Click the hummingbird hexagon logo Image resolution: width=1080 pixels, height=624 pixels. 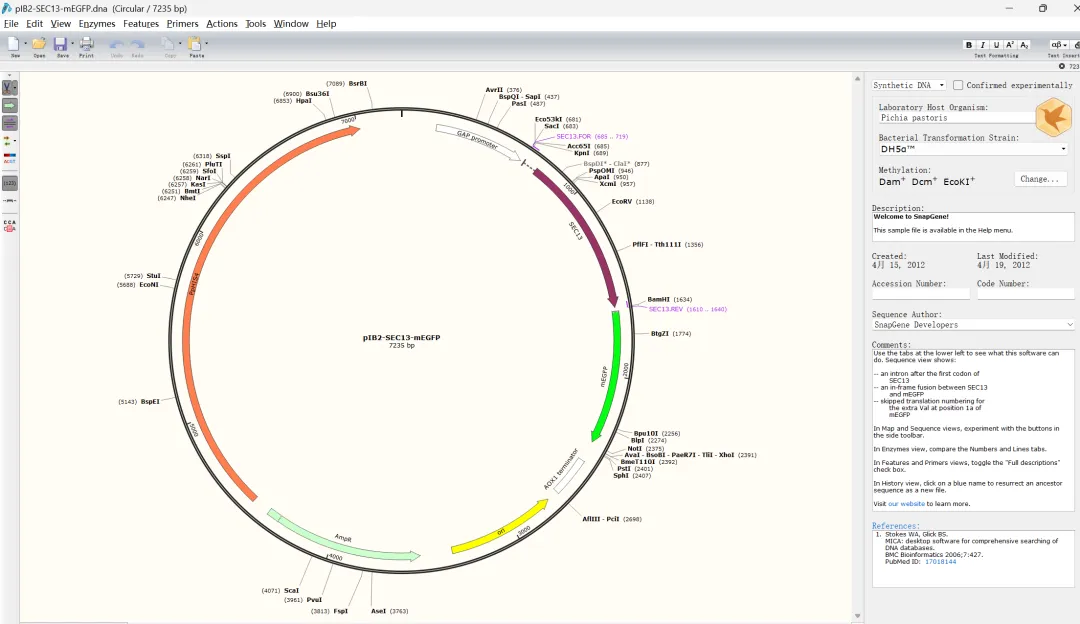(1053, 117)
